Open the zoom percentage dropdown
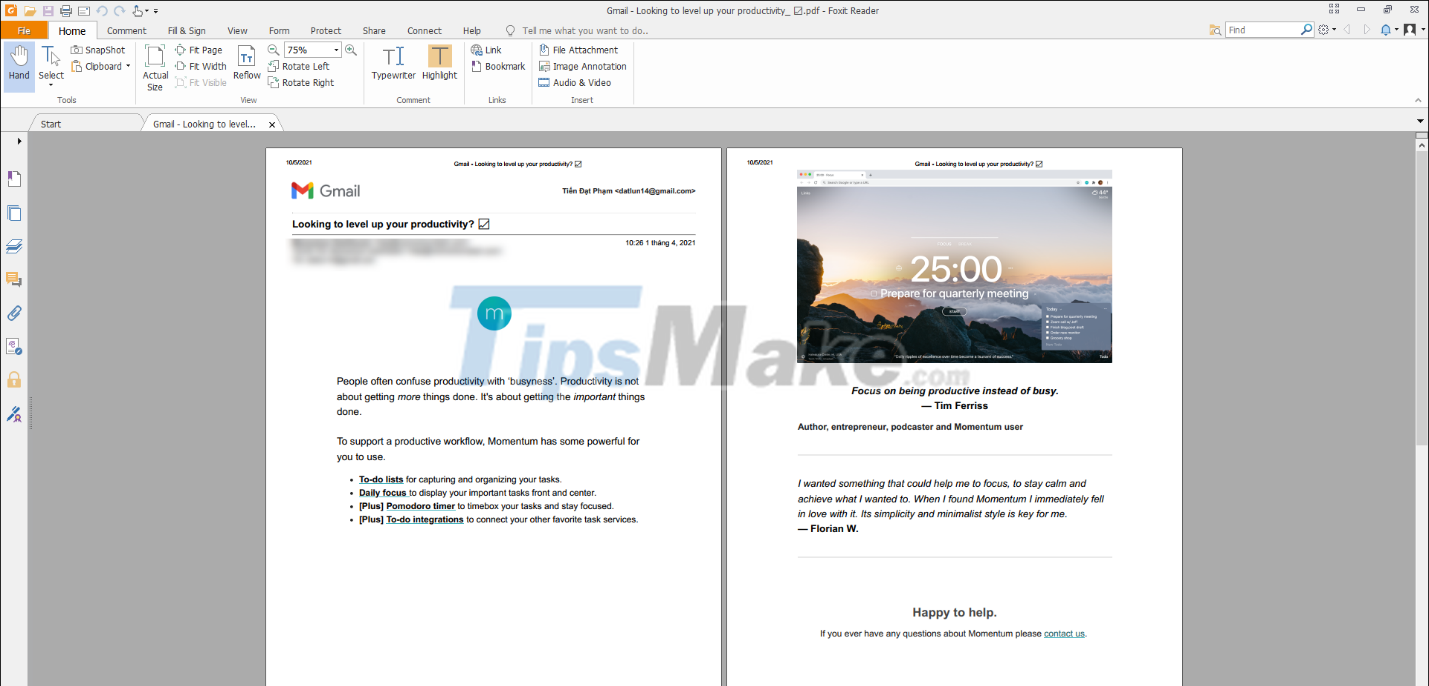The height and width of the screenshot is (686, 1429). click(x=337, y=49)
